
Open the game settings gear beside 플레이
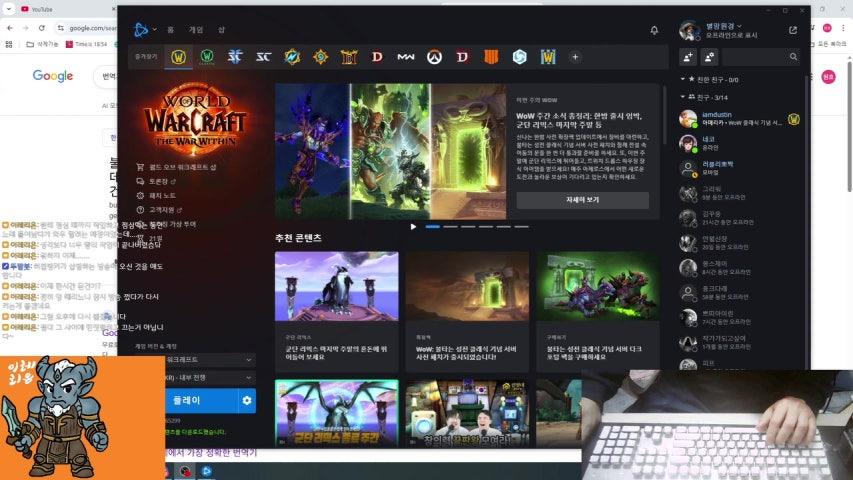point(247,401)
